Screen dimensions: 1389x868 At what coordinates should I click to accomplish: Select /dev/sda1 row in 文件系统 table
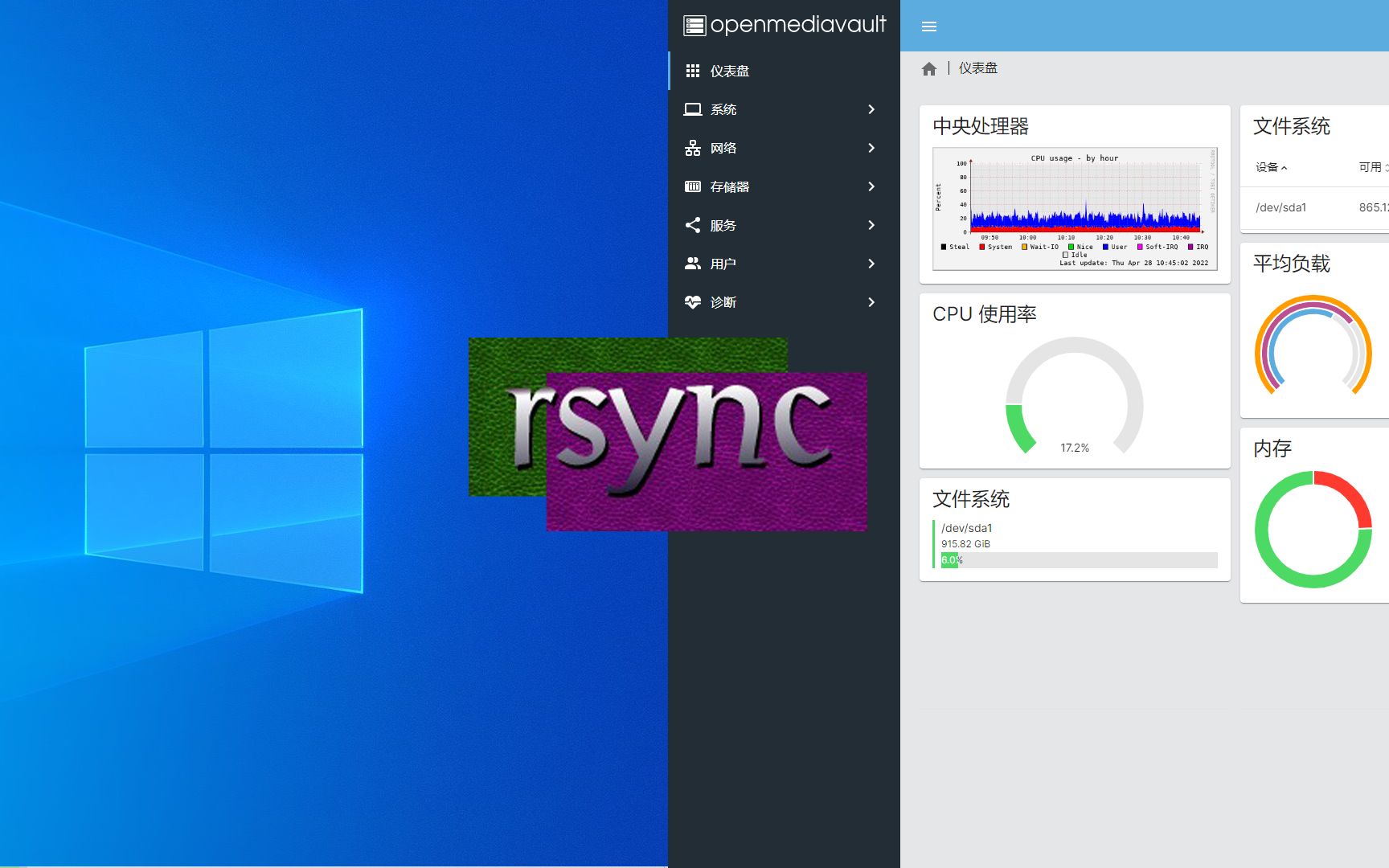[1315, 207]
